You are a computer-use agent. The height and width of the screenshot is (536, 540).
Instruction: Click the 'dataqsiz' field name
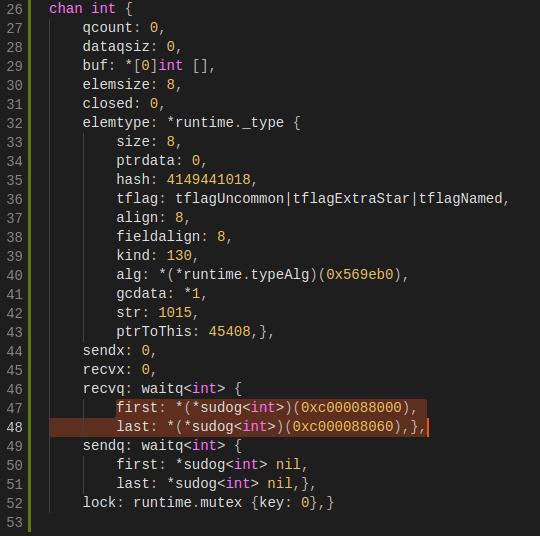(116, 47)
